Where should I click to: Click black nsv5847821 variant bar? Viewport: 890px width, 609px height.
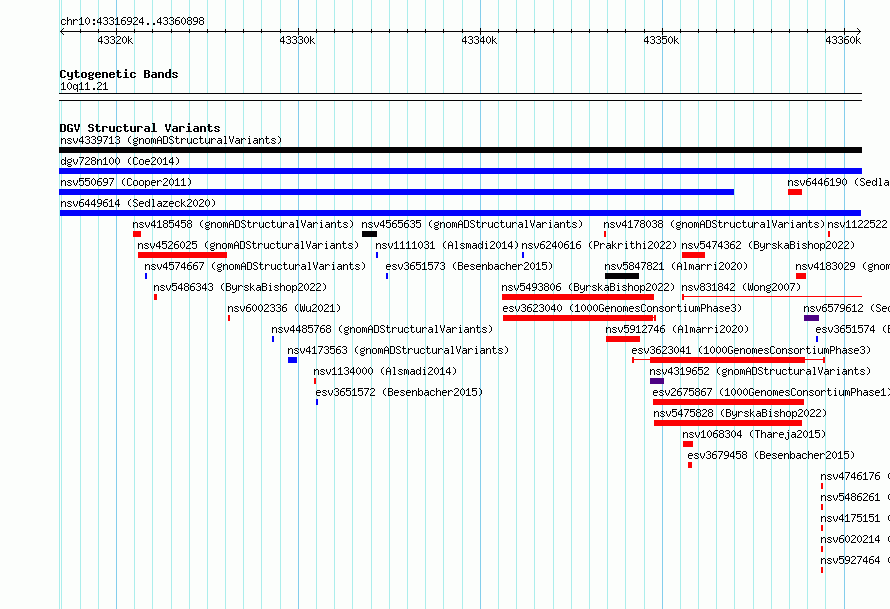(622, 276)
